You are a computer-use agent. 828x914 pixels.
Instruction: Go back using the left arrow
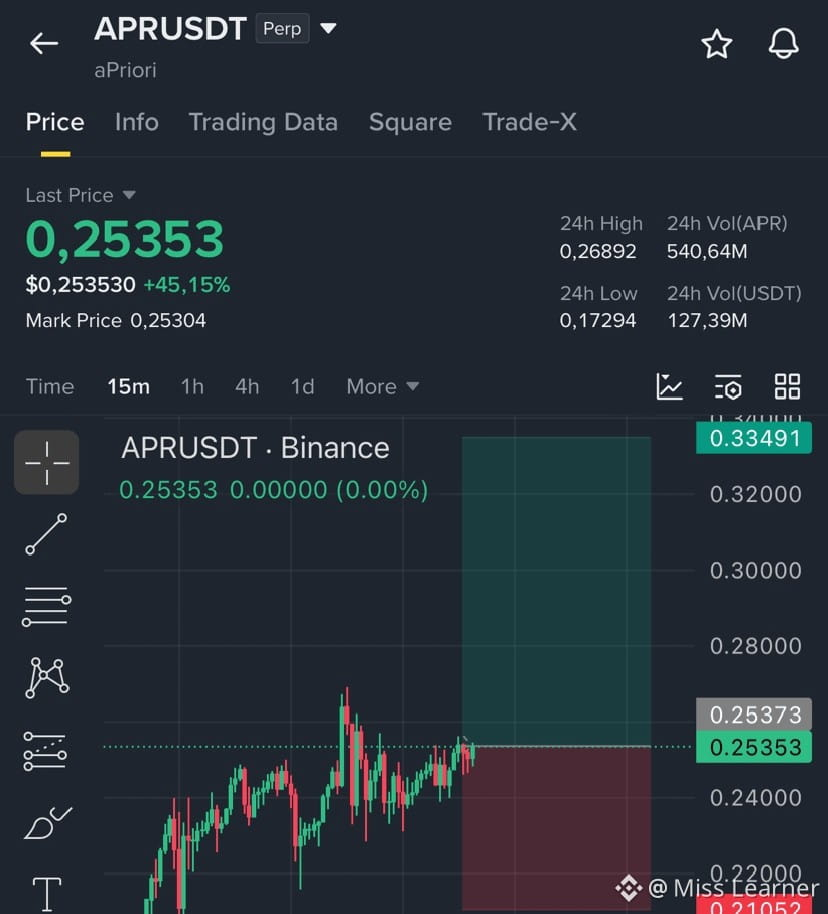pyautogui.click(x=44, y=44)
